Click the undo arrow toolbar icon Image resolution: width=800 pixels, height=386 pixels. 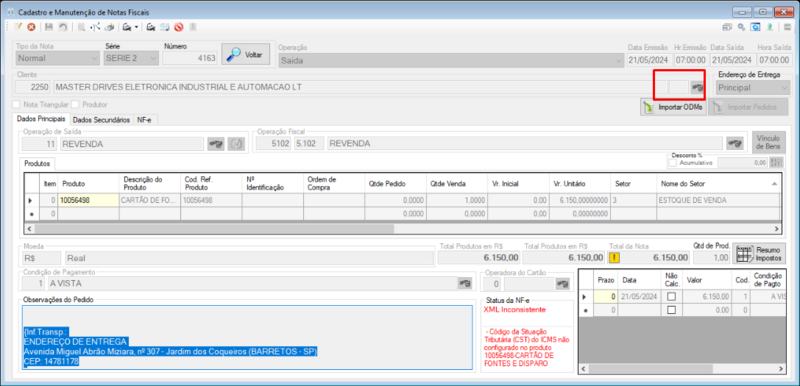tap(62, 27)
